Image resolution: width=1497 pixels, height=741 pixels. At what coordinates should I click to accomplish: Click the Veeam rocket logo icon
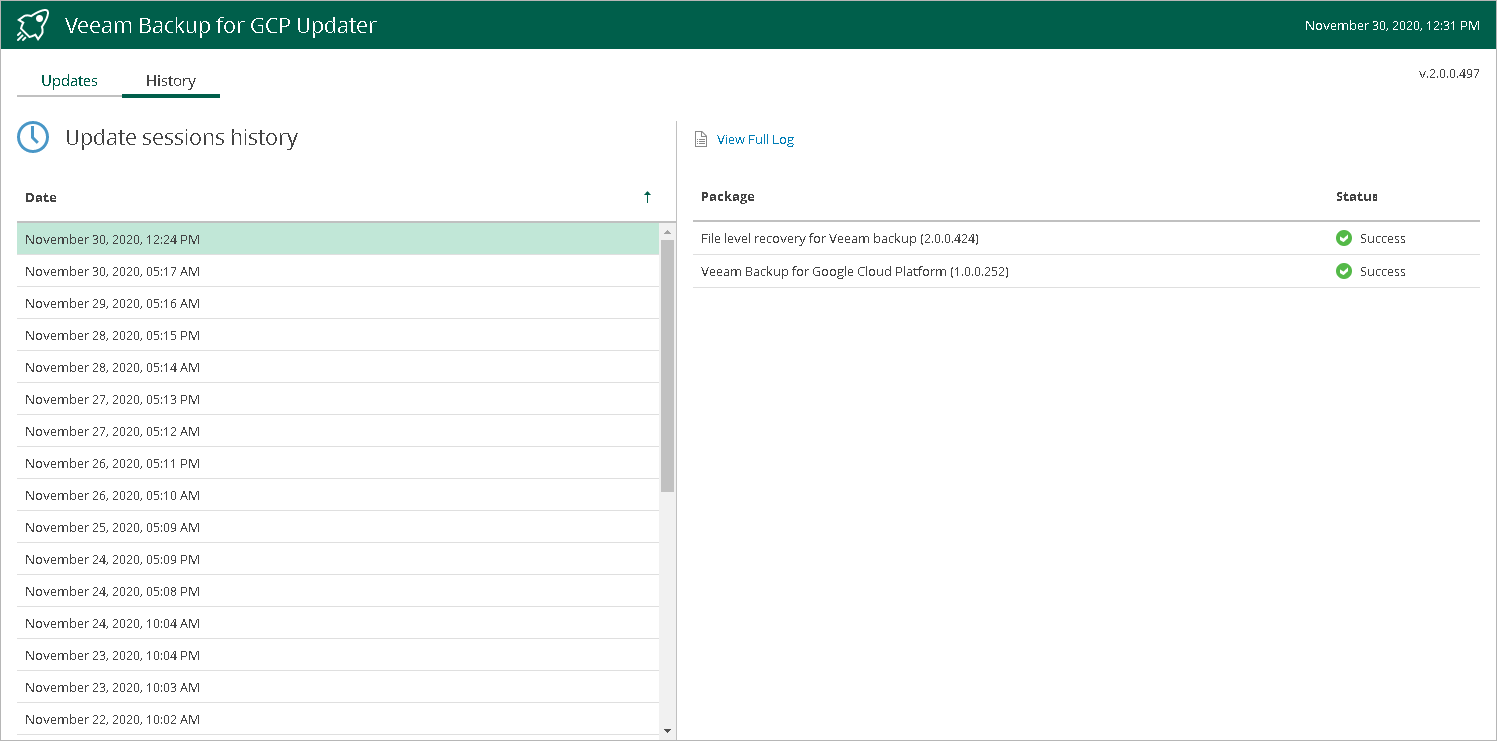click(x=33, y=25)
